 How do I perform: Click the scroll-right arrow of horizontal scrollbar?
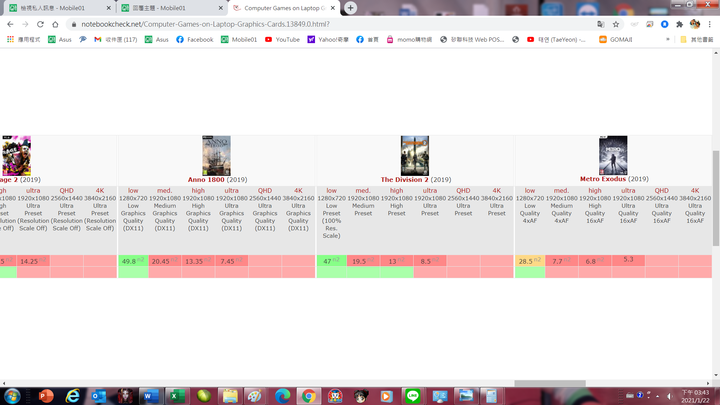pos(708,383)
